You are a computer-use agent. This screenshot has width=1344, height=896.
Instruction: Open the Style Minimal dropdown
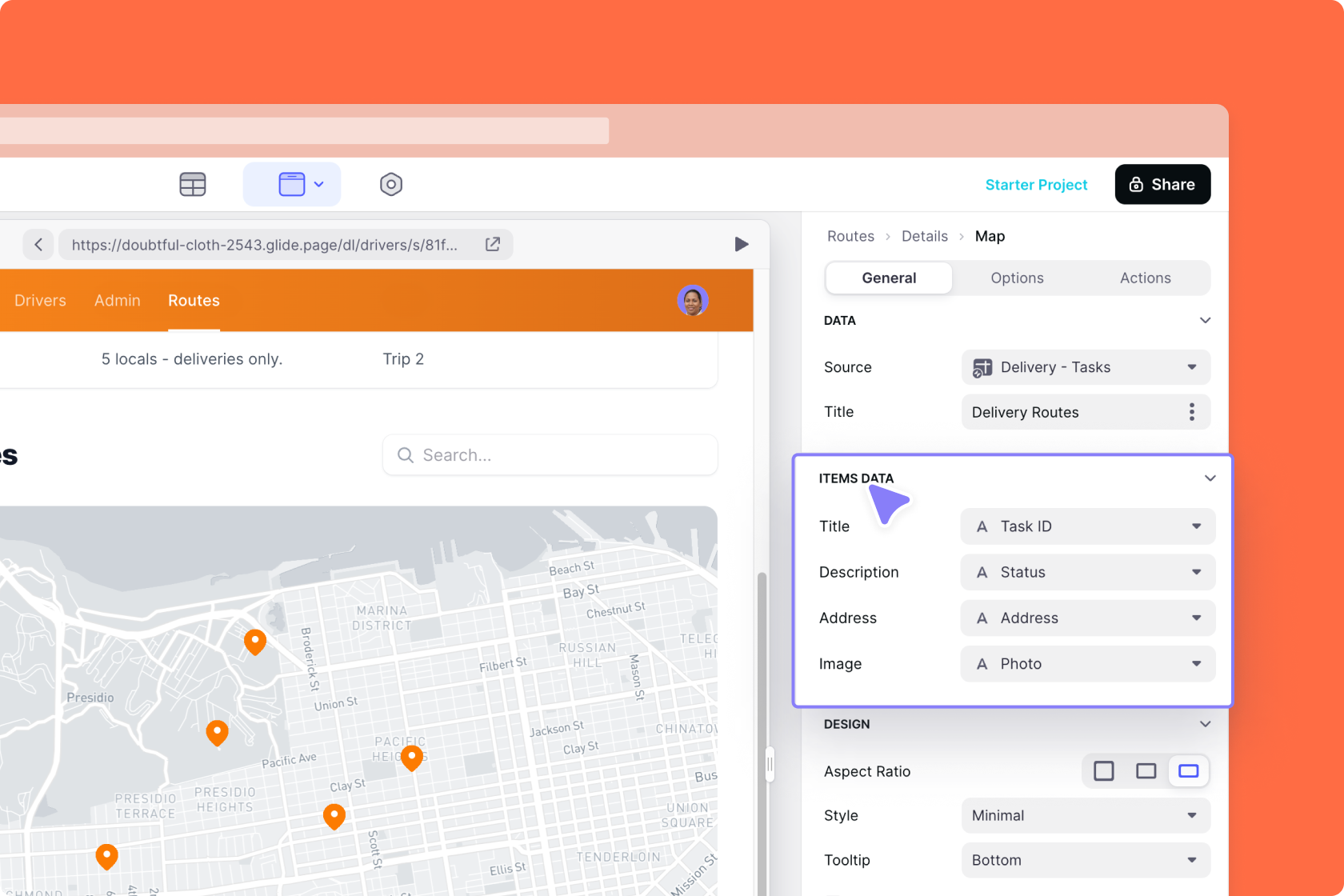pyautogui.click(x=1085, y=816)
